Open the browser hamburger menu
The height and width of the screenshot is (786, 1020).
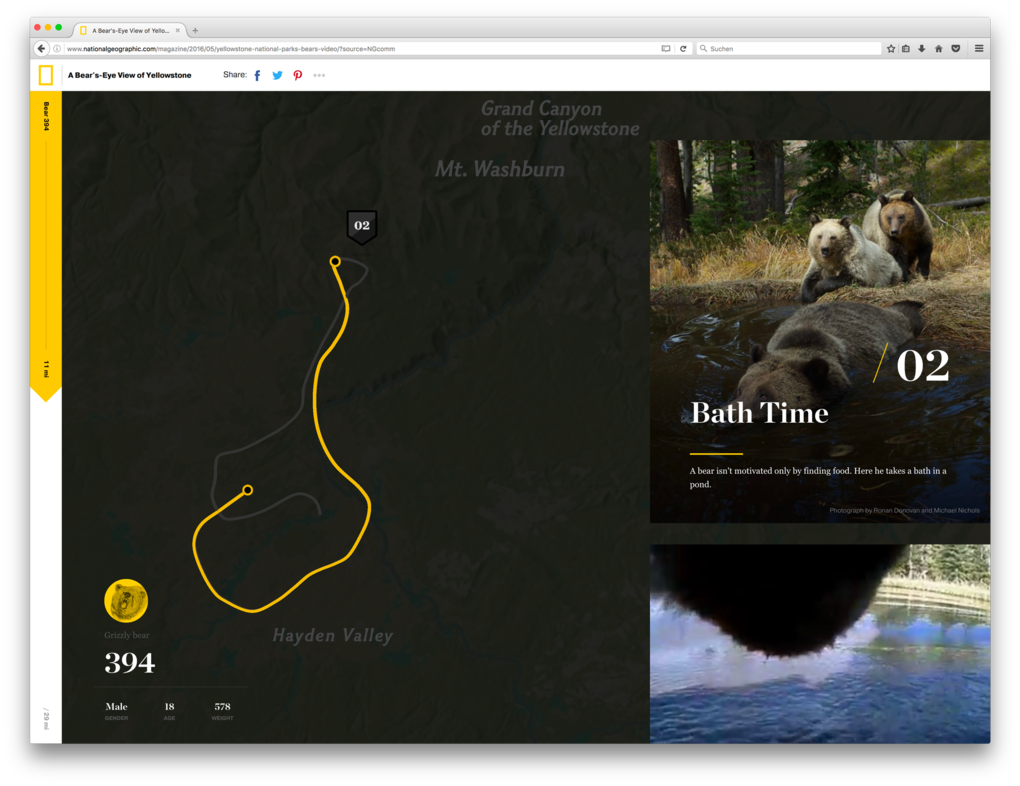(977, 47)
